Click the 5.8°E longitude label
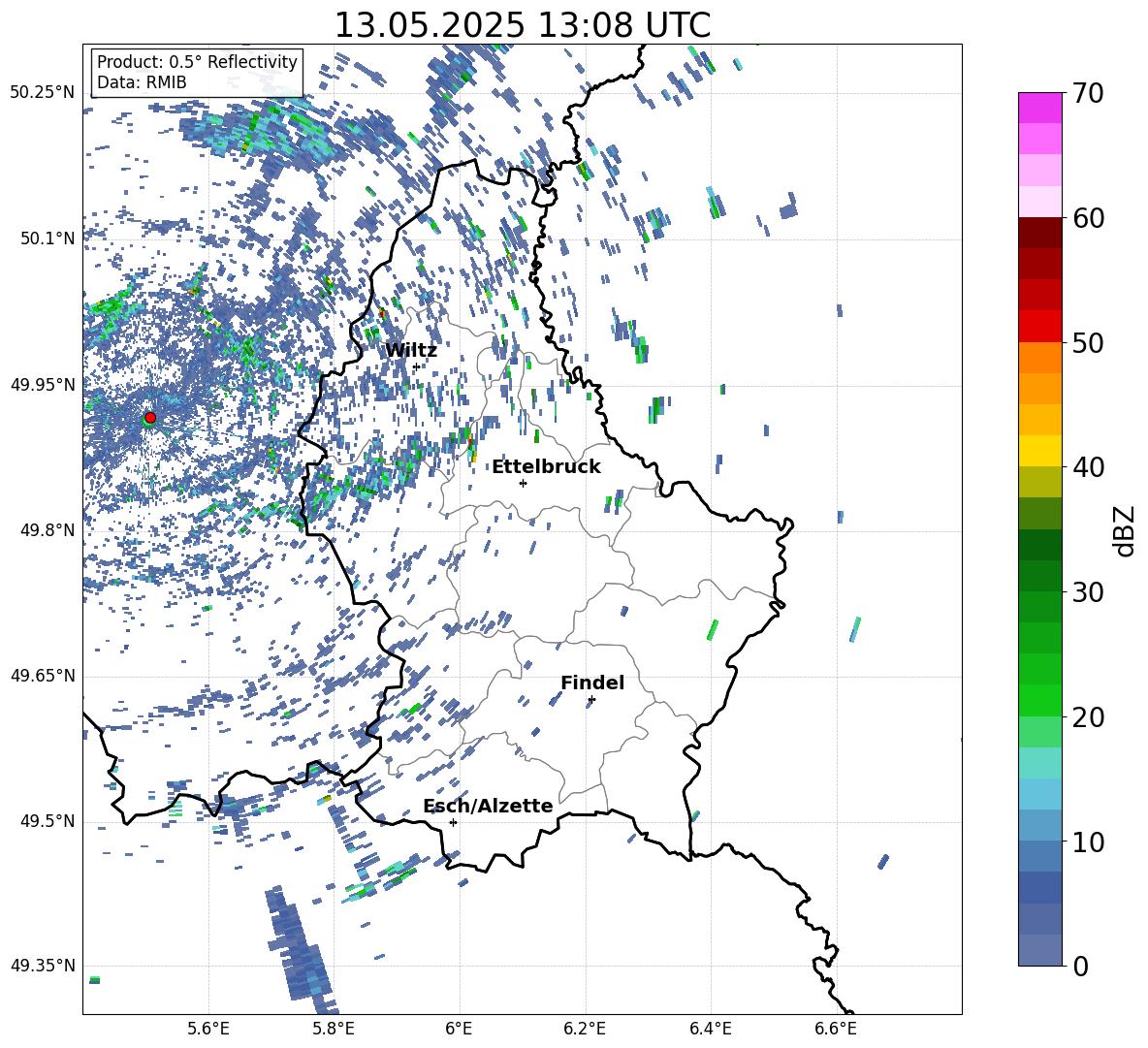This screenshot has height=1048, width=1148. [x=334, y=1029]
